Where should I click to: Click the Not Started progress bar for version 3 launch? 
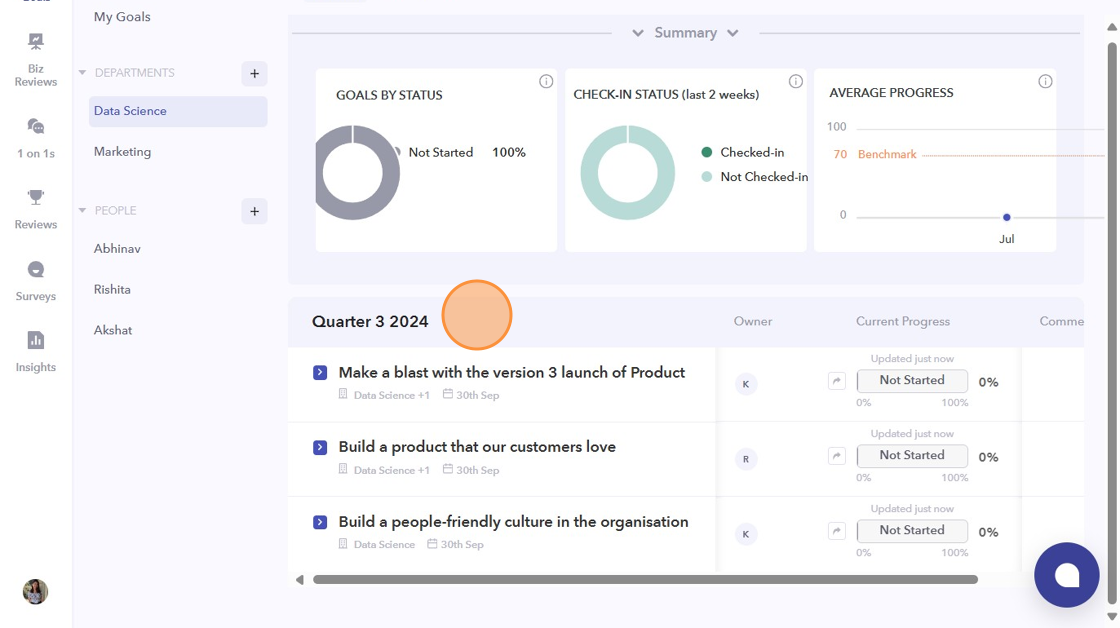point(911,381)
